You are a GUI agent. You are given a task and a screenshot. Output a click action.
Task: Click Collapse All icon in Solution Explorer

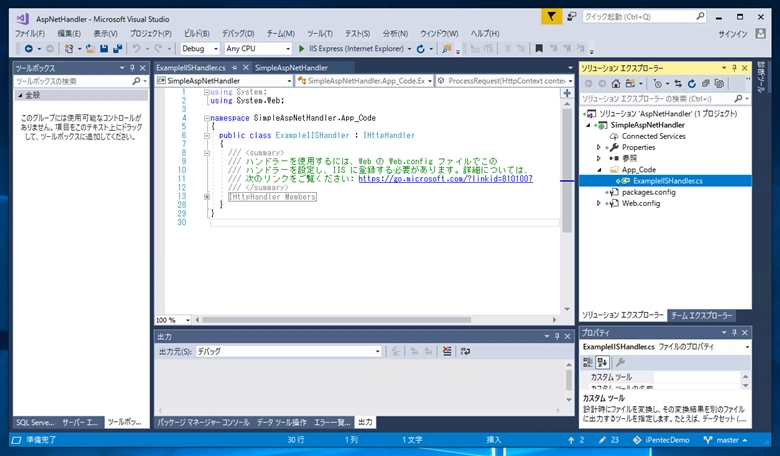pos(705,84)
